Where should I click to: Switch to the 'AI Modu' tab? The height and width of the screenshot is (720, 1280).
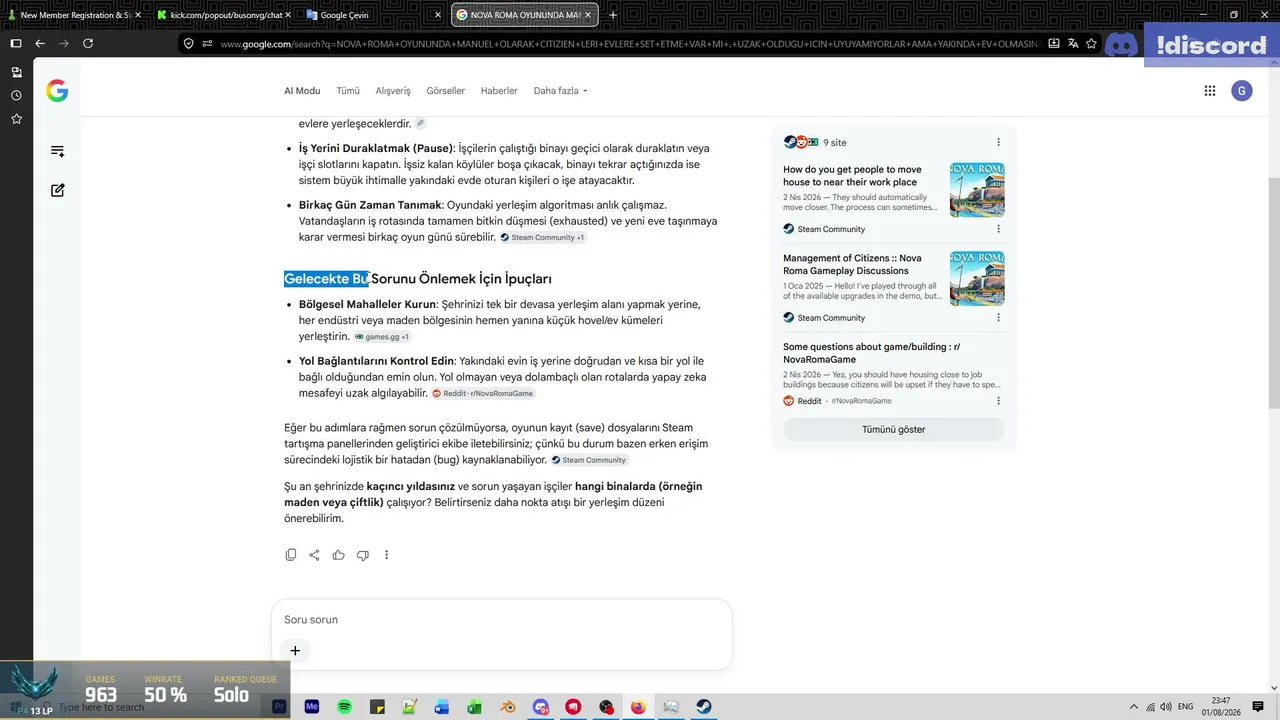coord(302,91)
